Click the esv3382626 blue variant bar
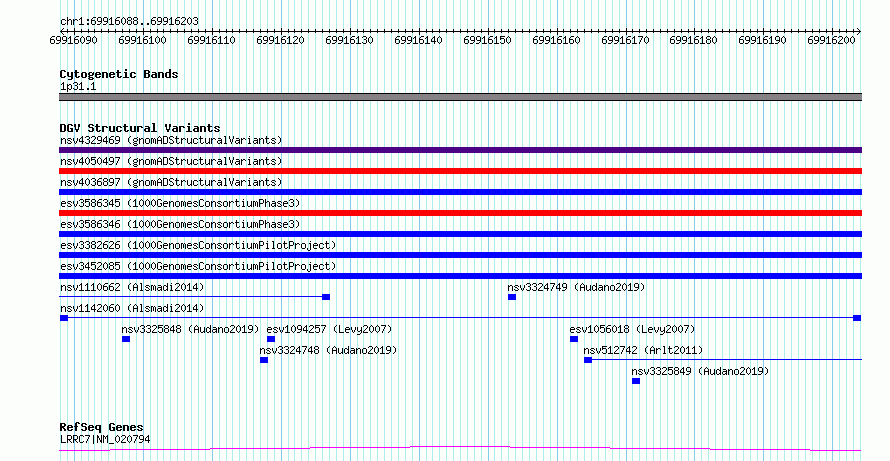 460,255
